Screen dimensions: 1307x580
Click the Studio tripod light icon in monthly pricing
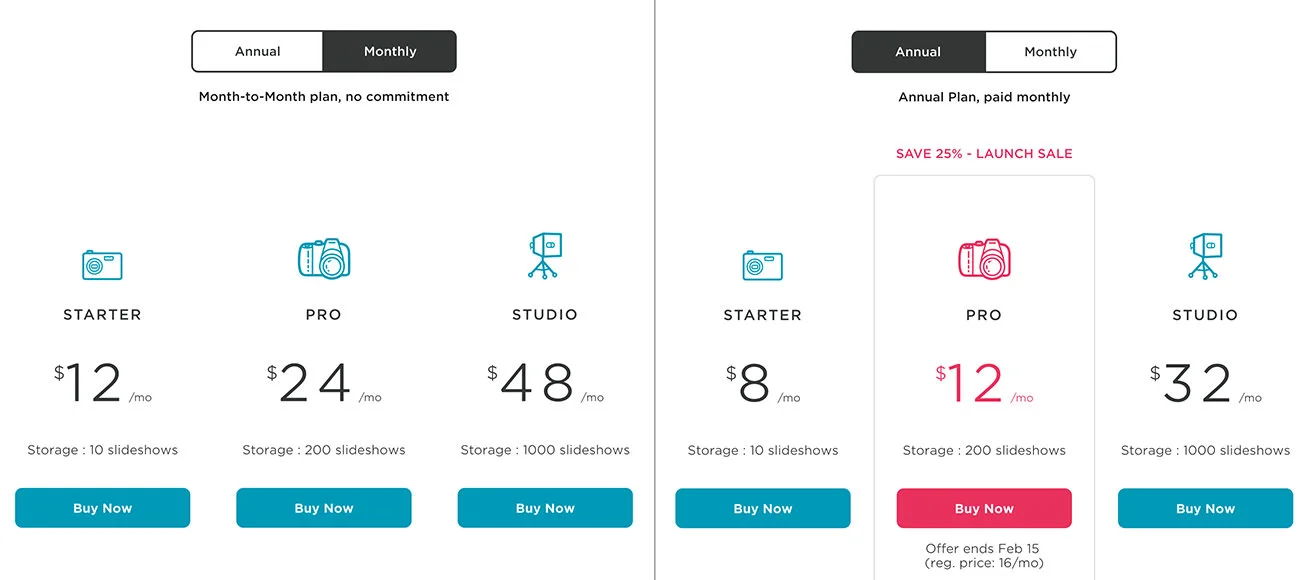(545, 256)
